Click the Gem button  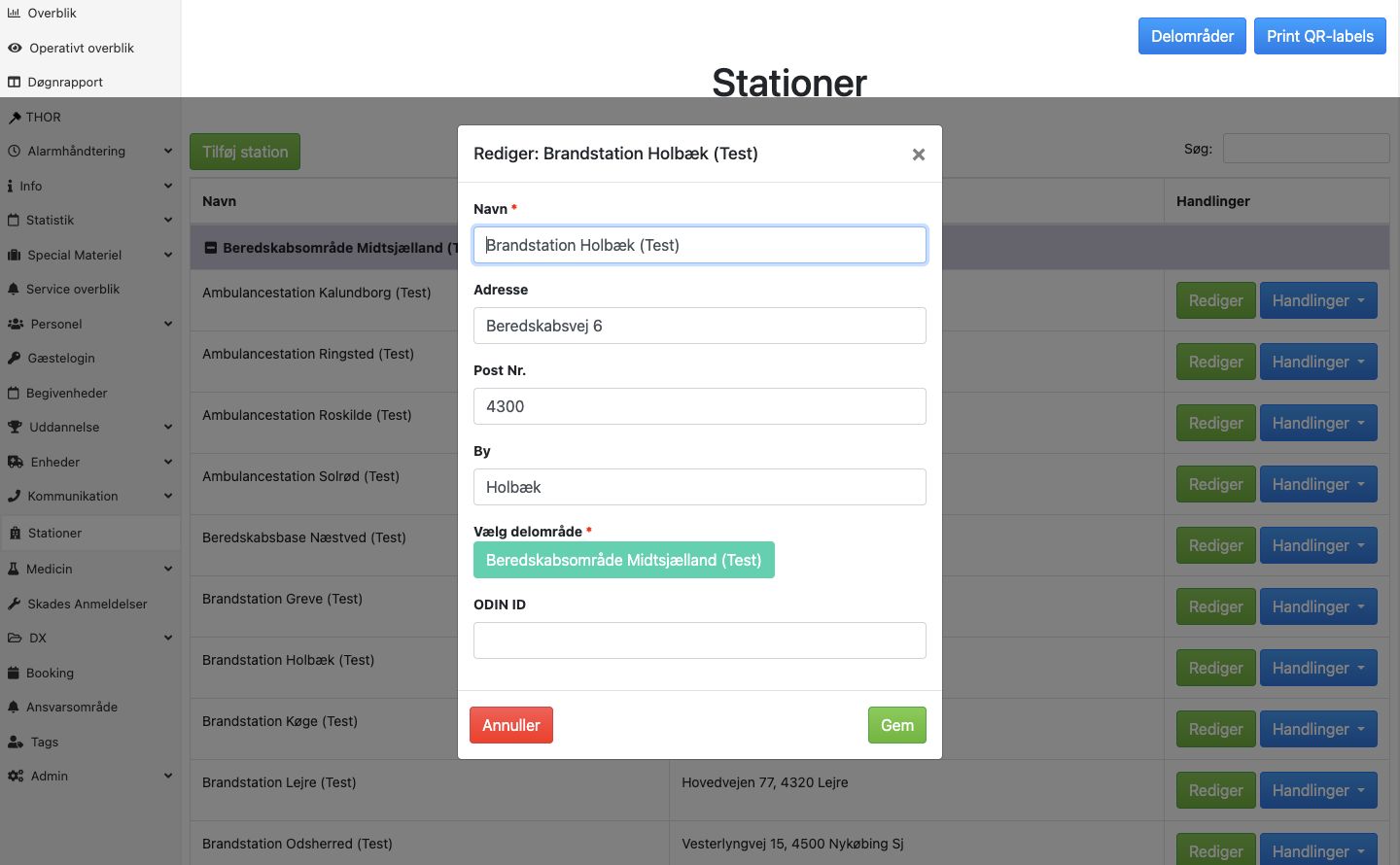pos(897,725)
